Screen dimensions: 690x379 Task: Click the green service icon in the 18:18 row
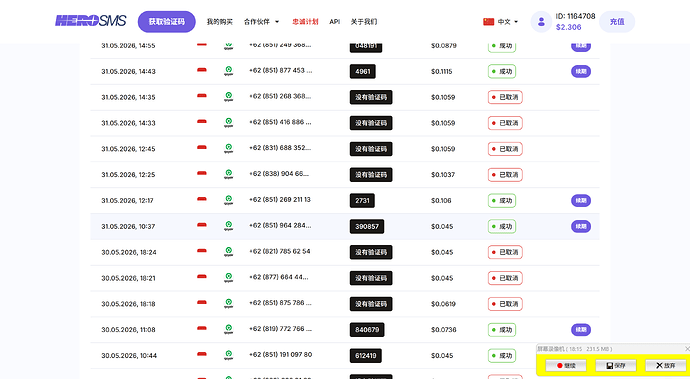click(x=228, y=303)
